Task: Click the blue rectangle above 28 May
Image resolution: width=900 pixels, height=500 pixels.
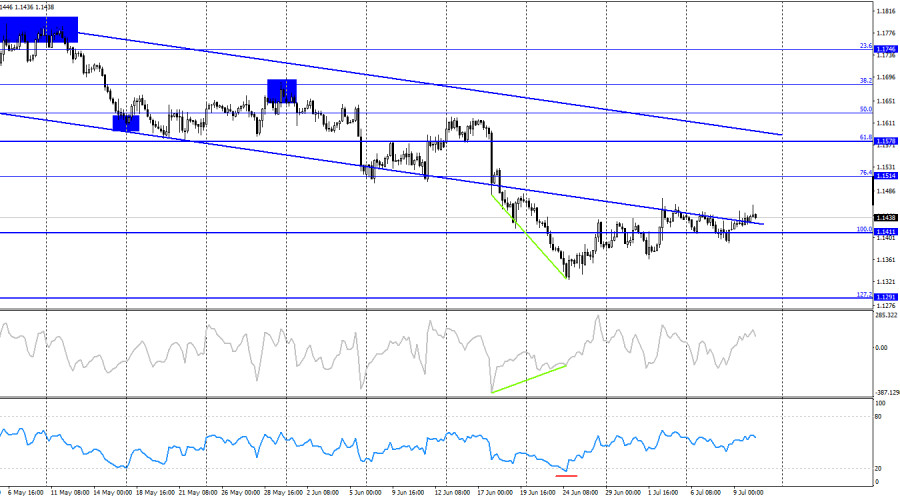Action: click(x=282, y=91)
